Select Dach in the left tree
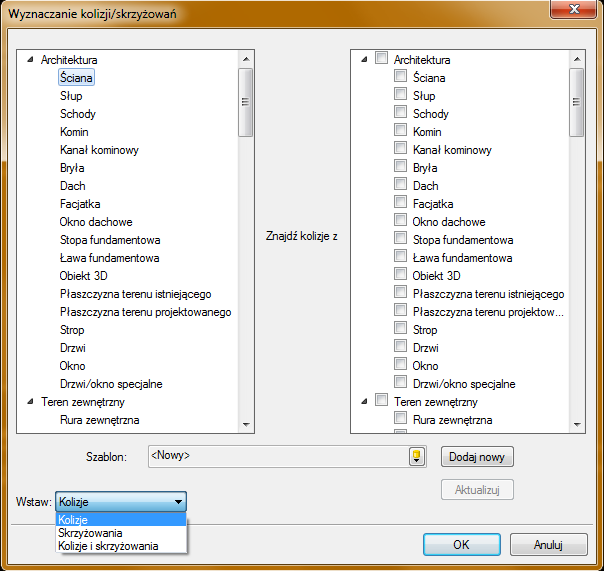This screenshot has width=604, height=571. coord(73,186)
